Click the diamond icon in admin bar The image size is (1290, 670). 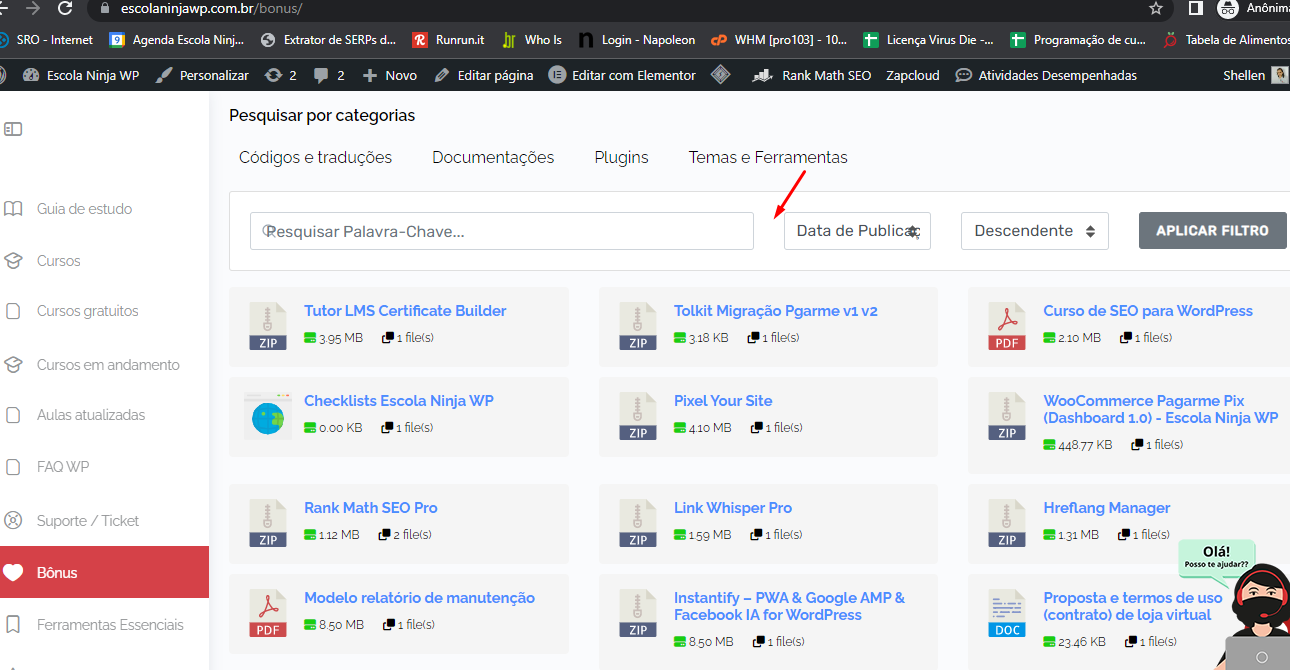tap(720, 75)
